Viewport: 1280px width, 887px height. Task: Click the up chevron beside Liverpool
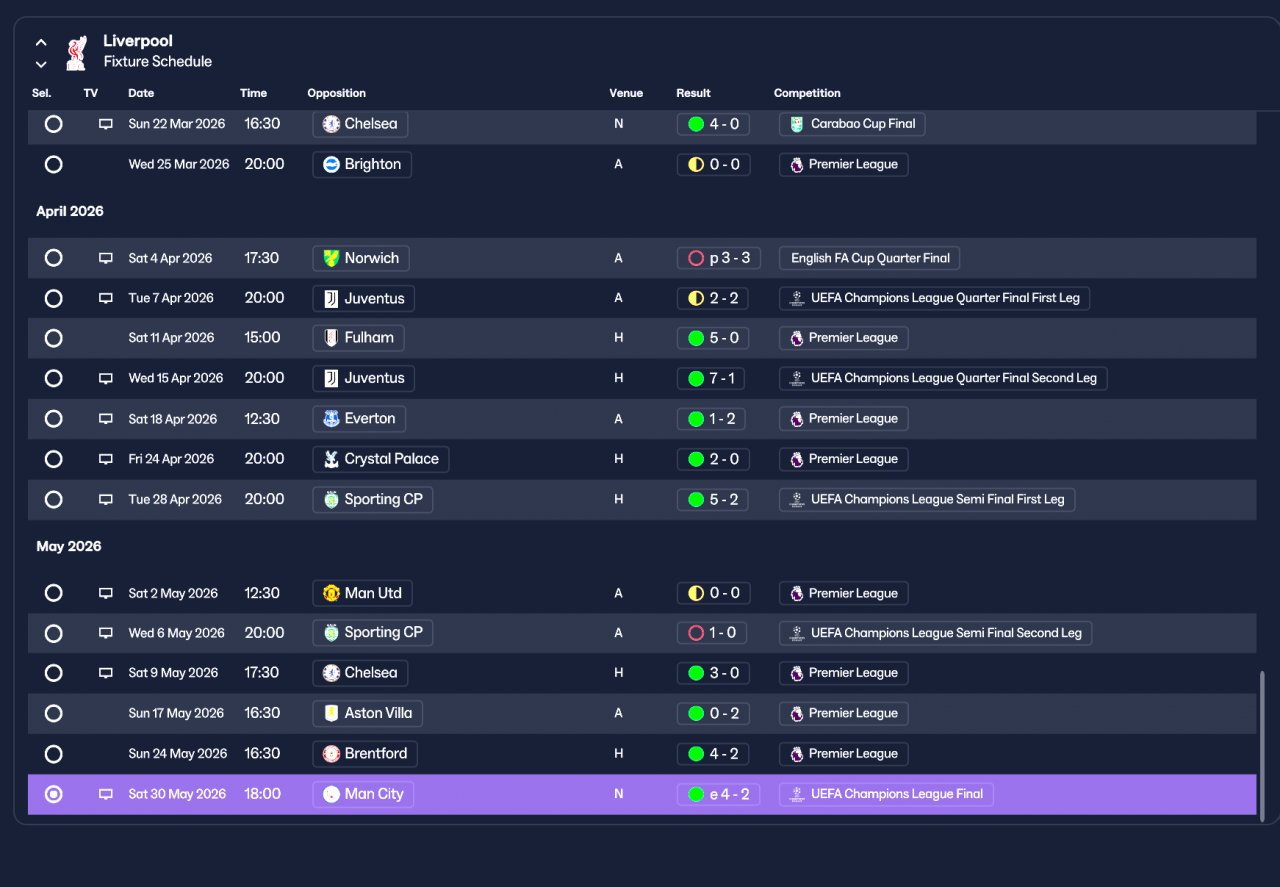(41, 43)
